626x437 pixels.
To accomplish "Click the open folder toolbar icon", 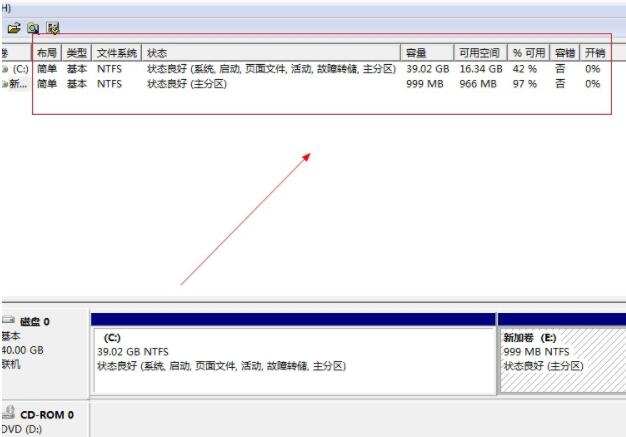I will pos(14,28).
